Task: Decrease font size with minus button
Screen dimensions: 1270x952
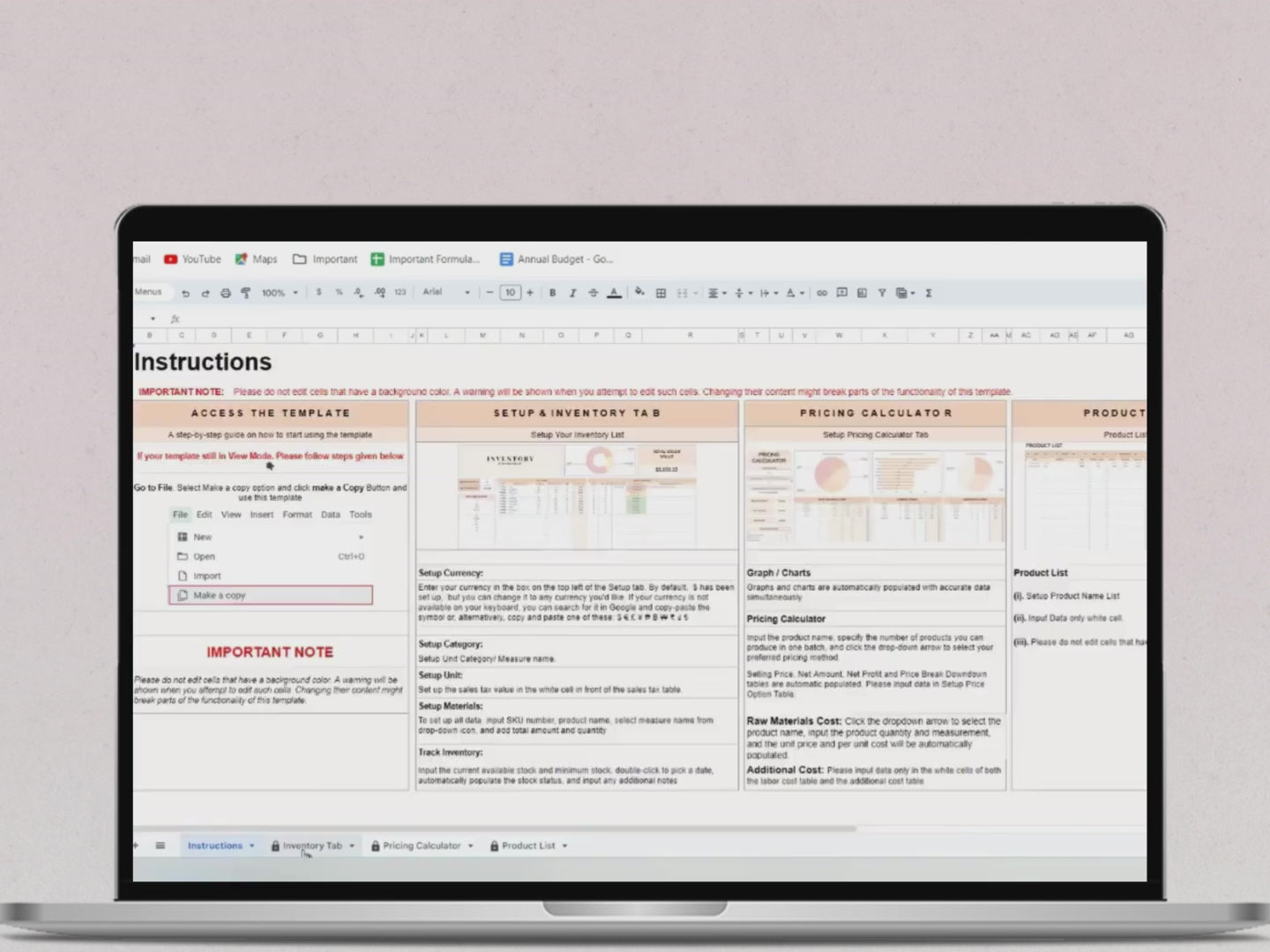Action: click(x=489, y=293)
